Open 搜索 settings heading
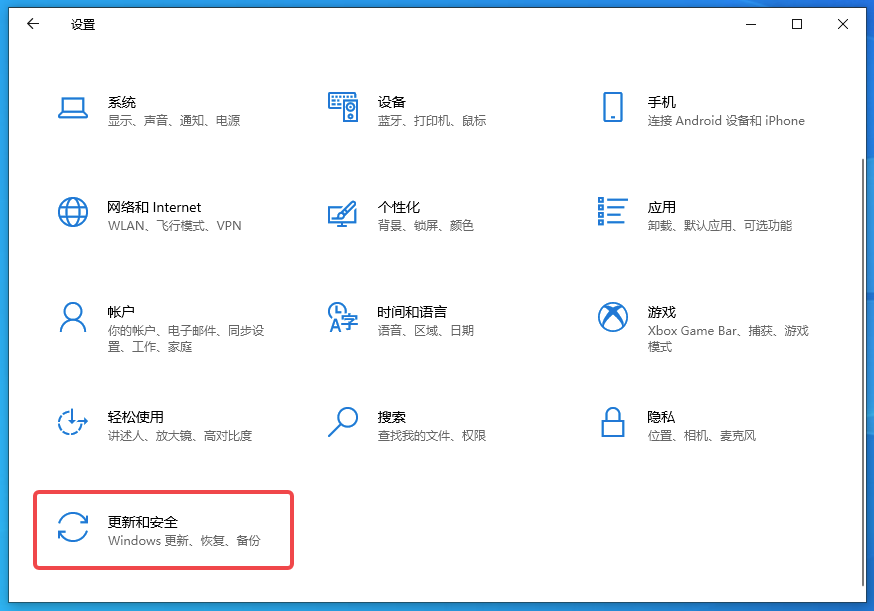Image resolution: width=874 pixels, height=611 pixels. pyautogui.click(x=391, y=417)
